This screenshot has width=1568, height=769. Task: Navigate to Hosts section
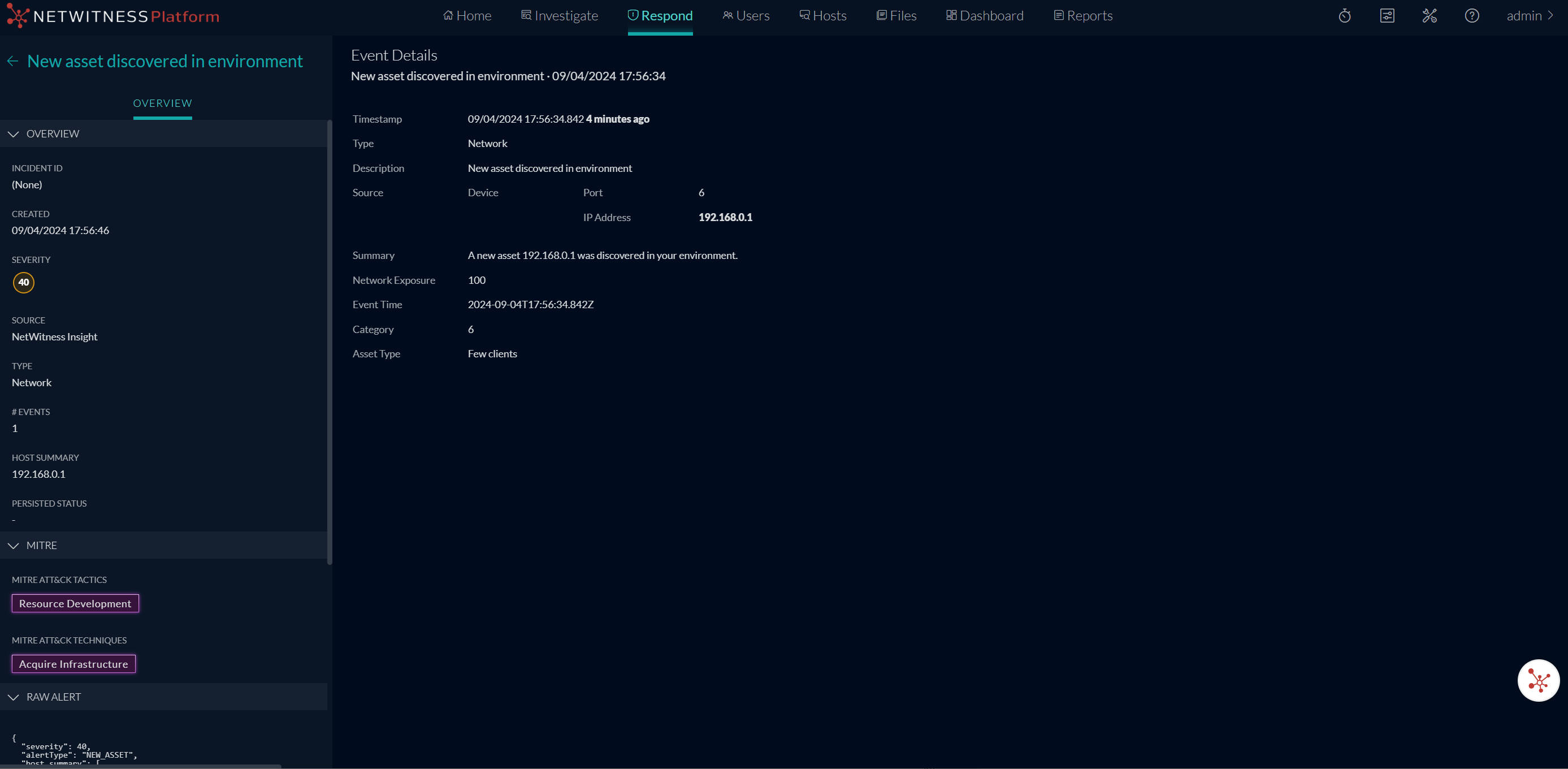click(x=828, y=15)
